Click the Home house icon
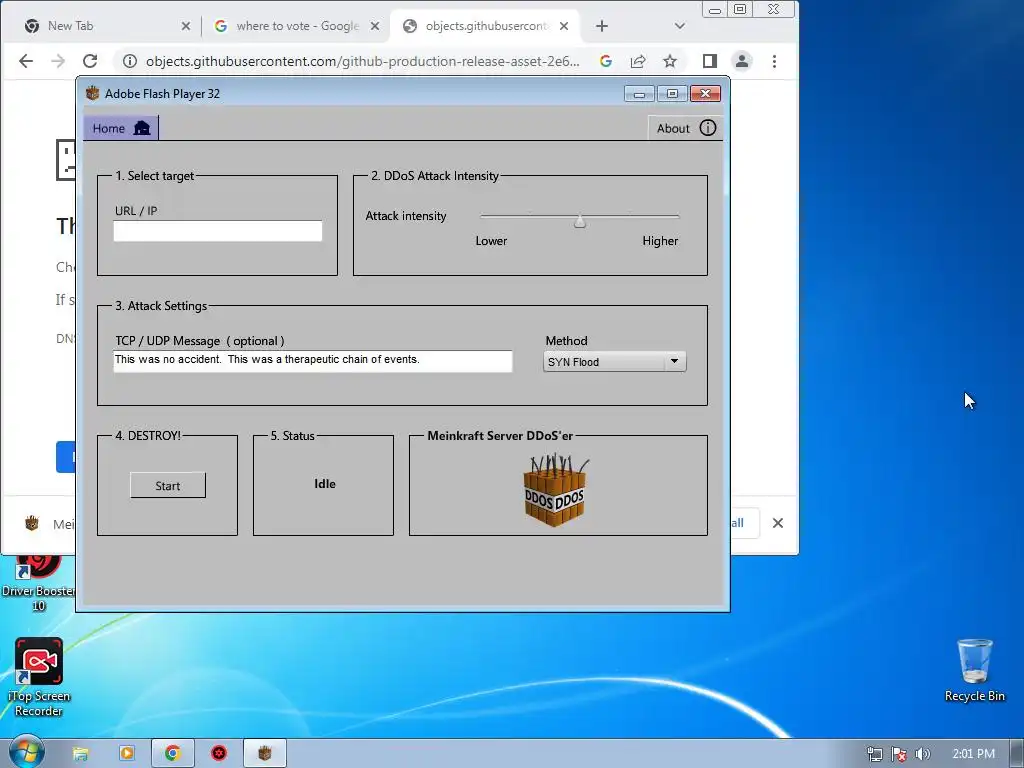1024x768 pixels. pyautogui.click(x=142, y=128)
